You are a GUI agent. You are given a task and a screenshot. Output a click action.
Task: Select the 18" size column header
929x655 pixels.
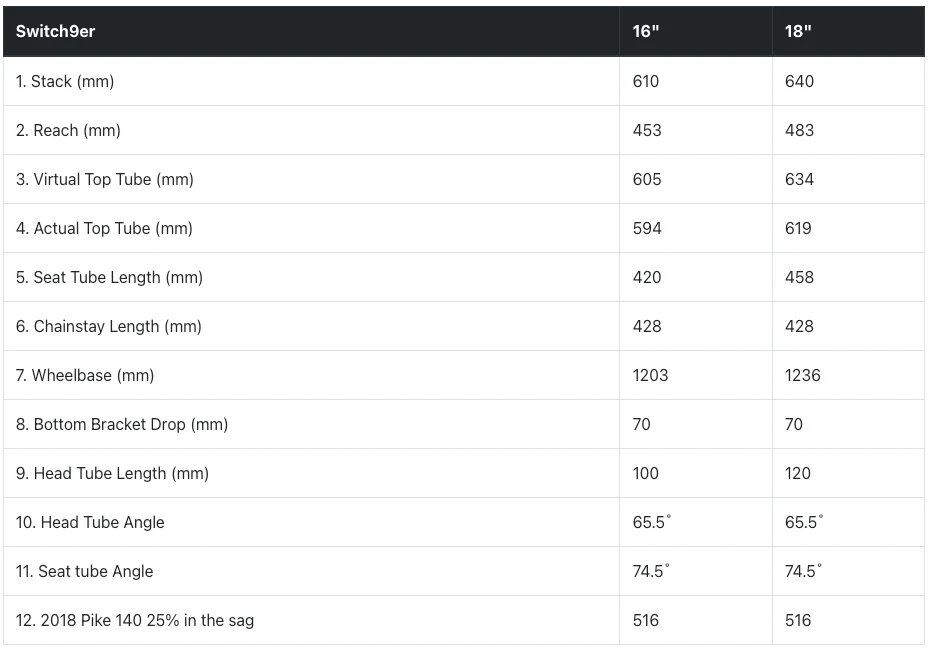(x=798, y=31)
